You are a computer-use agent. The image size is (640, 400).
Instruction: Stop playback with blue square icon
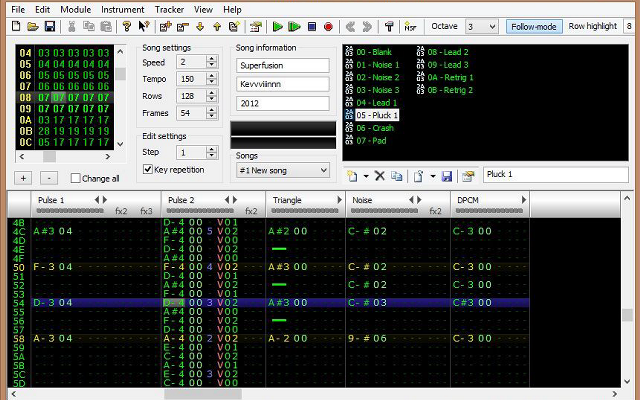click(x=312, y=27)
